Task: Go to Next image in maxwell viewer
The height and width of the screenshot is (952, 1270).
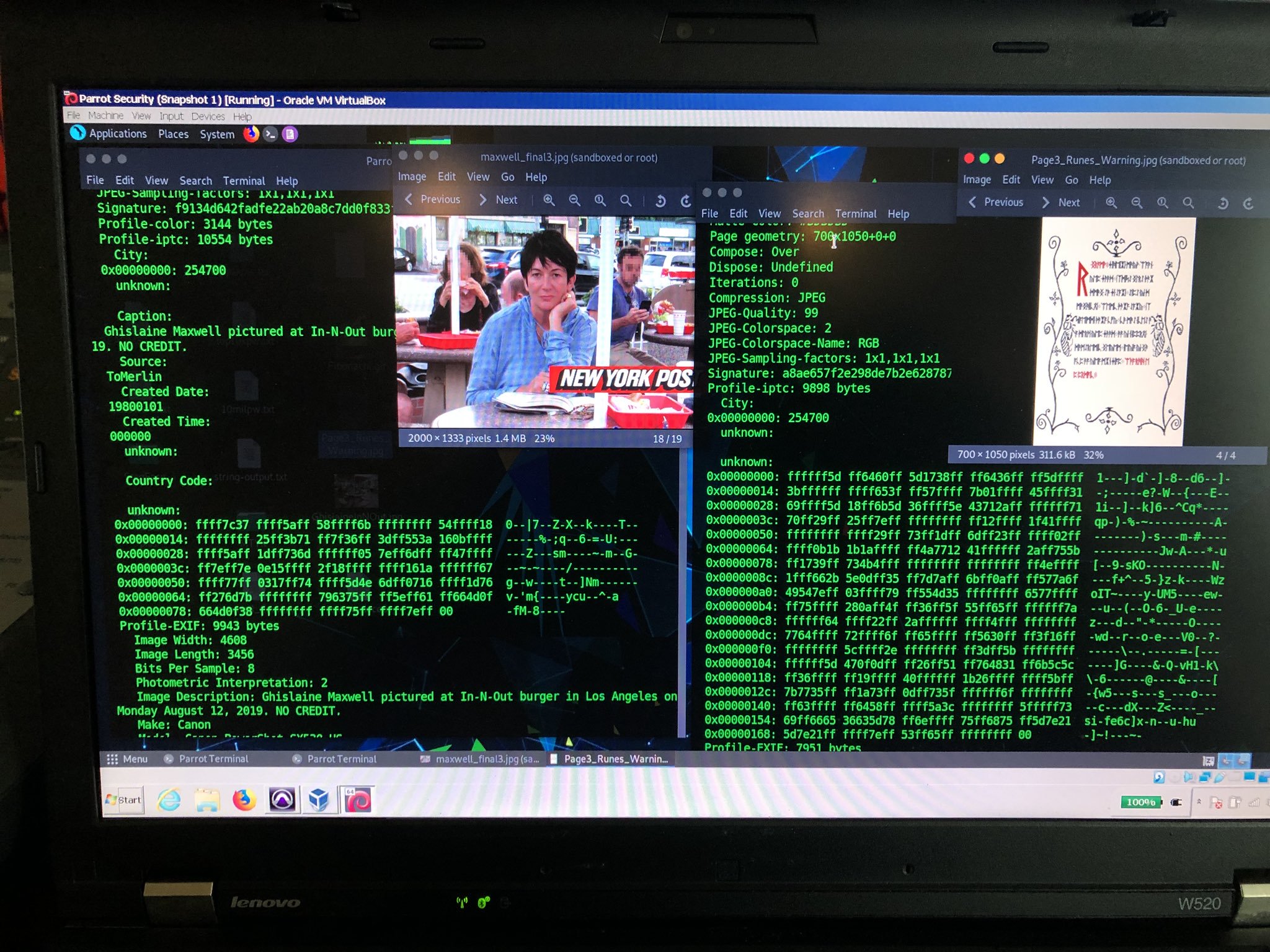Action: click(x=499, y=200)
